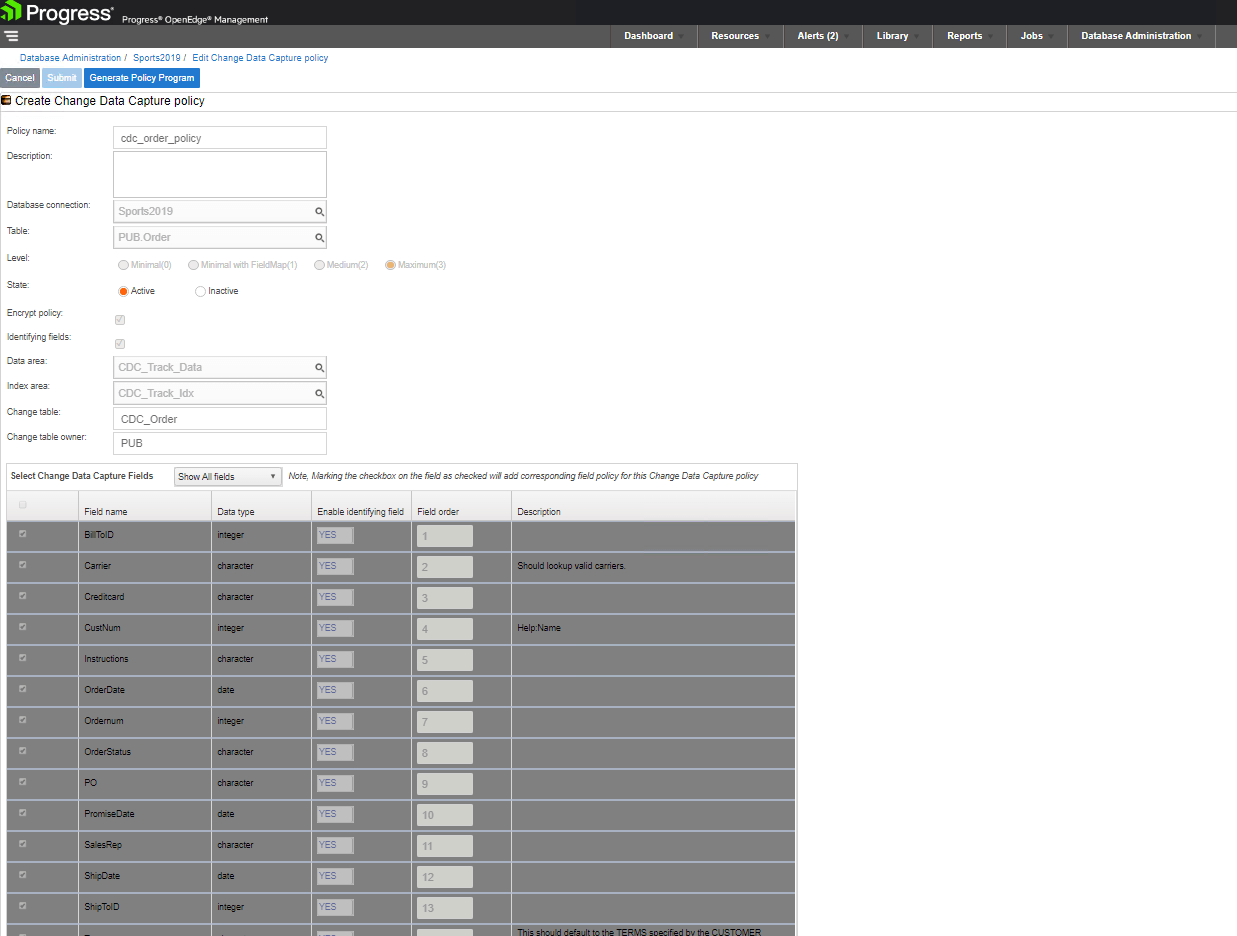Image resolution: width=1237 pixels, height=936 pixels.
Task: Toggle YES identifying field switch for Carrier
Action: pos(335,566)
